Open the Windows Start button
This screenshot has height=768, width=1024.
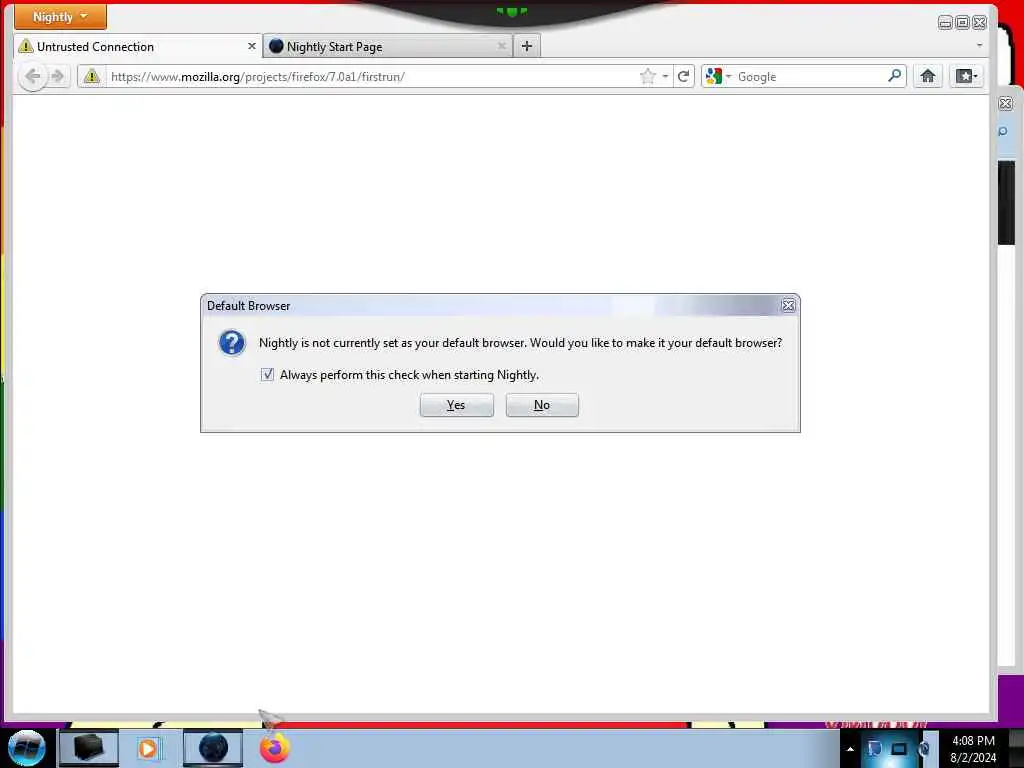[27, 748]
